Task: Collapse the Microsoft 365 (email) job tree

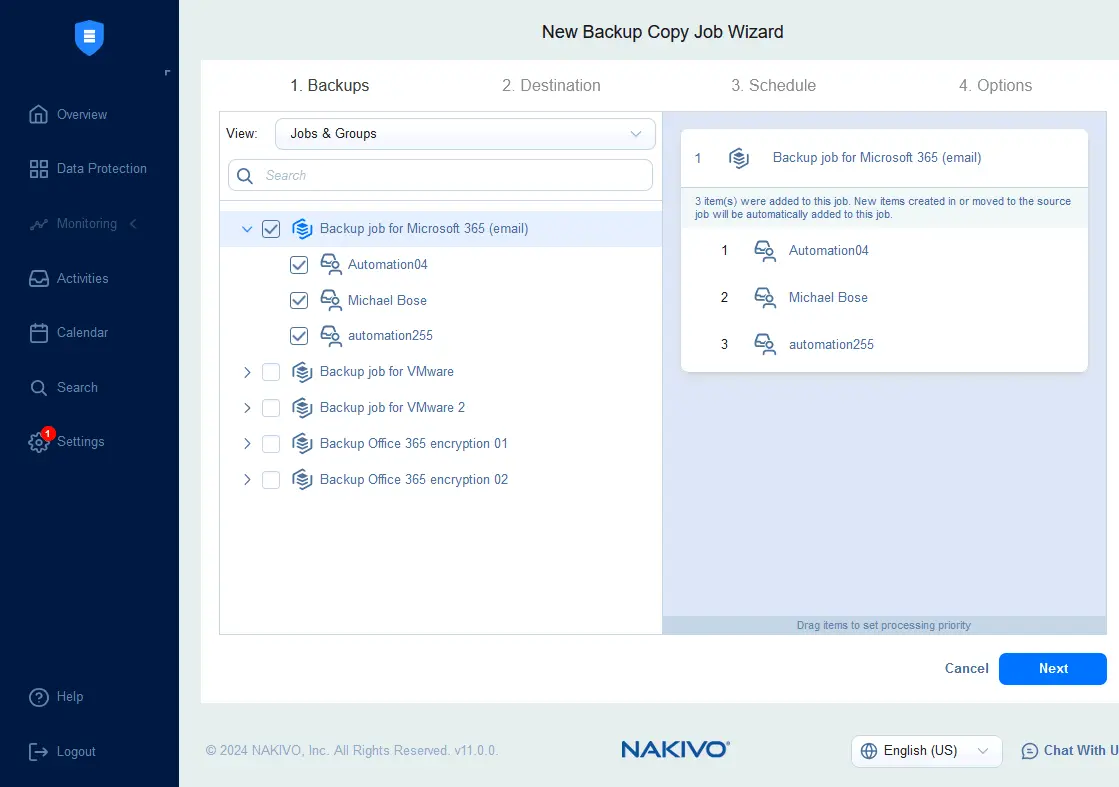Action: coord(247,229)
